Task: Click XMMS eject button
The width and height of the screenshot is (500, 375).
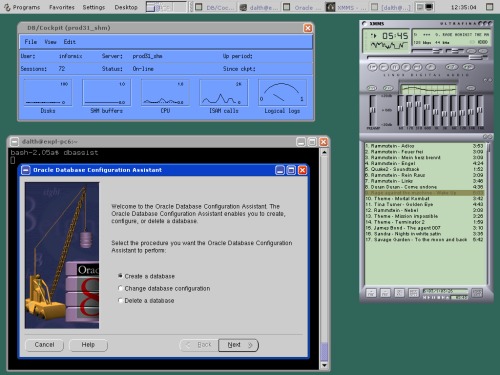Action: (x=430, y=67)
